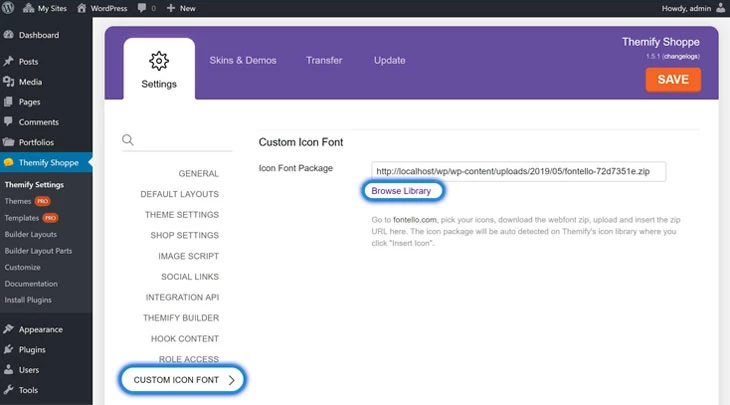Open Install Plugins submenu item
This screenshot has height=405, width=730.
(28, 300)
